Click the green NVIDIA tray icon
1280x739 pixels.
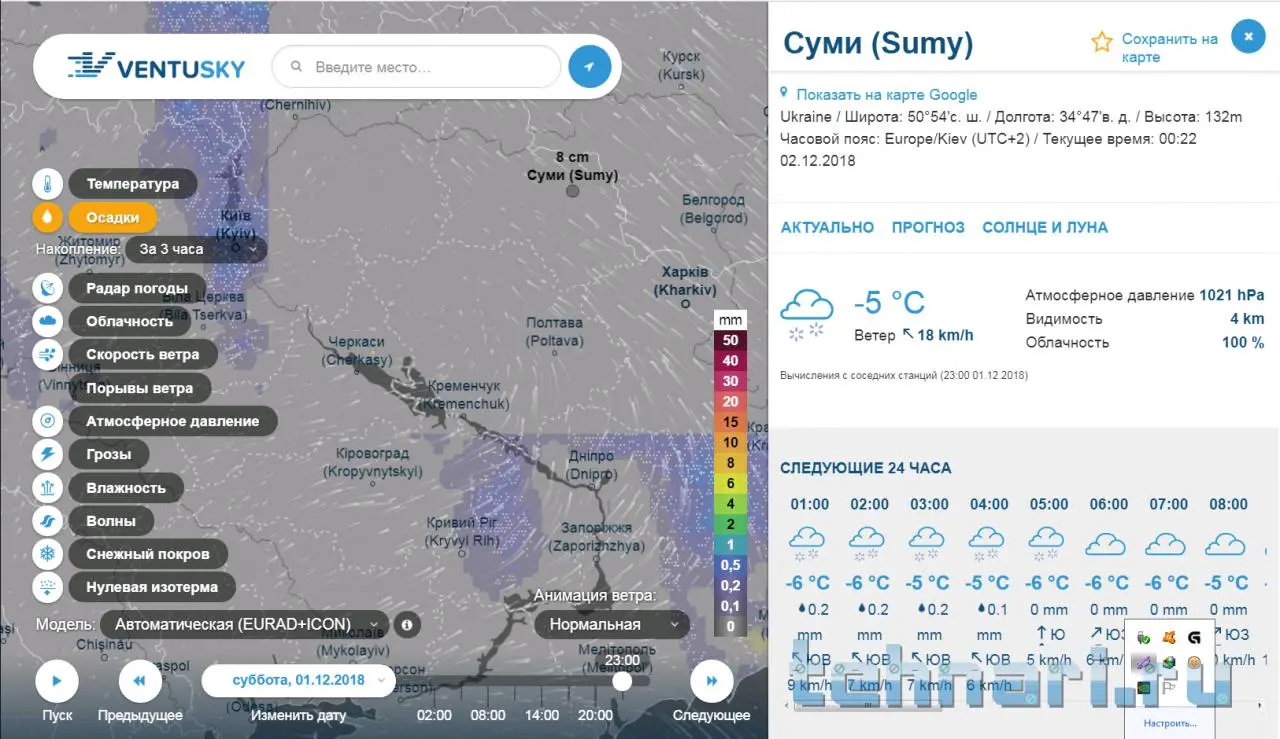pos(1143,688)
